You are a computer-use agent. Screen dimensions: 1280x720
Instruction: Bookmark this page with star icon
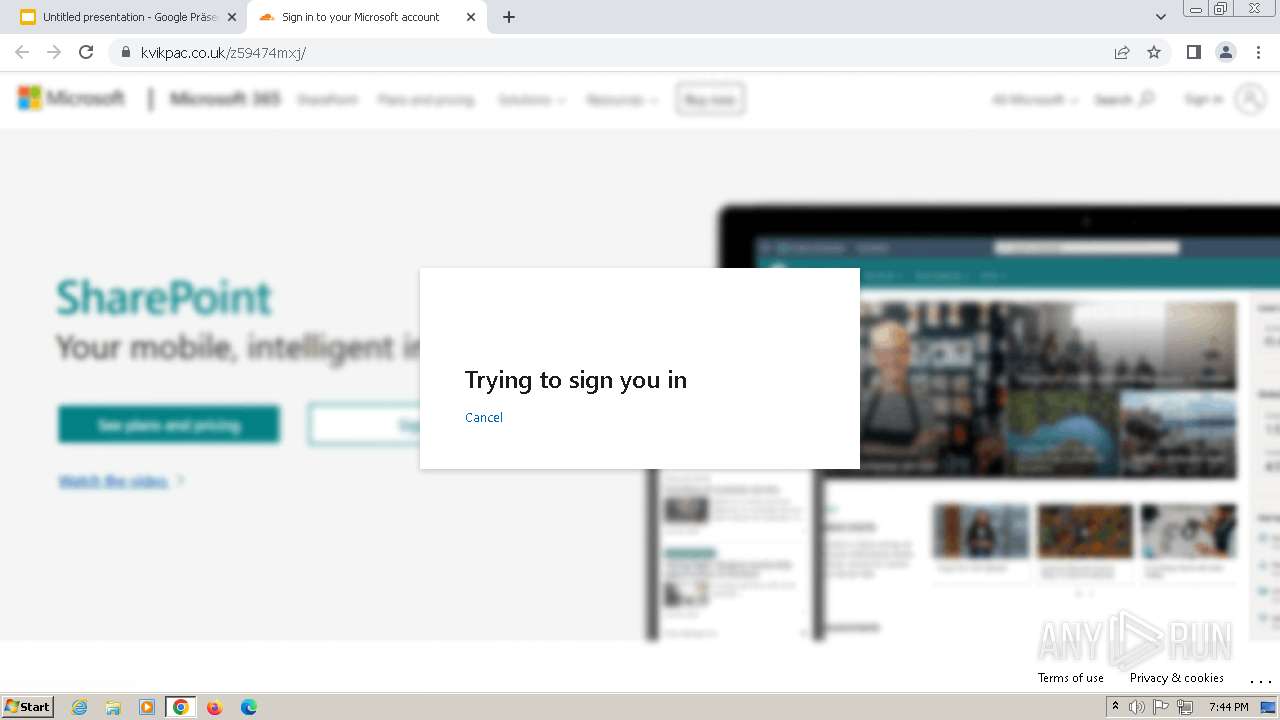point(1154,52)
